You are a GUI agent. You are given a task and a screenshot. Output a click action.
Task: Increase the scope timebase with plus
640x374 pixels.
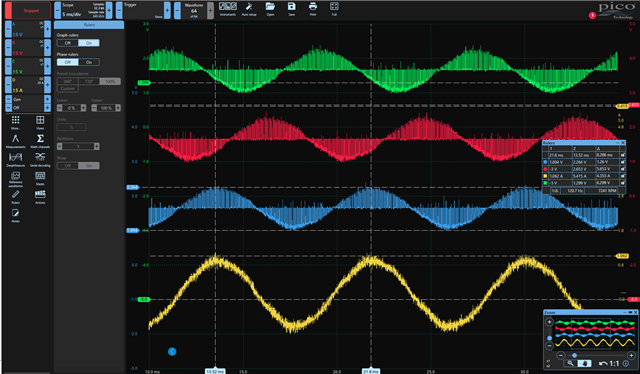(x=109, y=10)
